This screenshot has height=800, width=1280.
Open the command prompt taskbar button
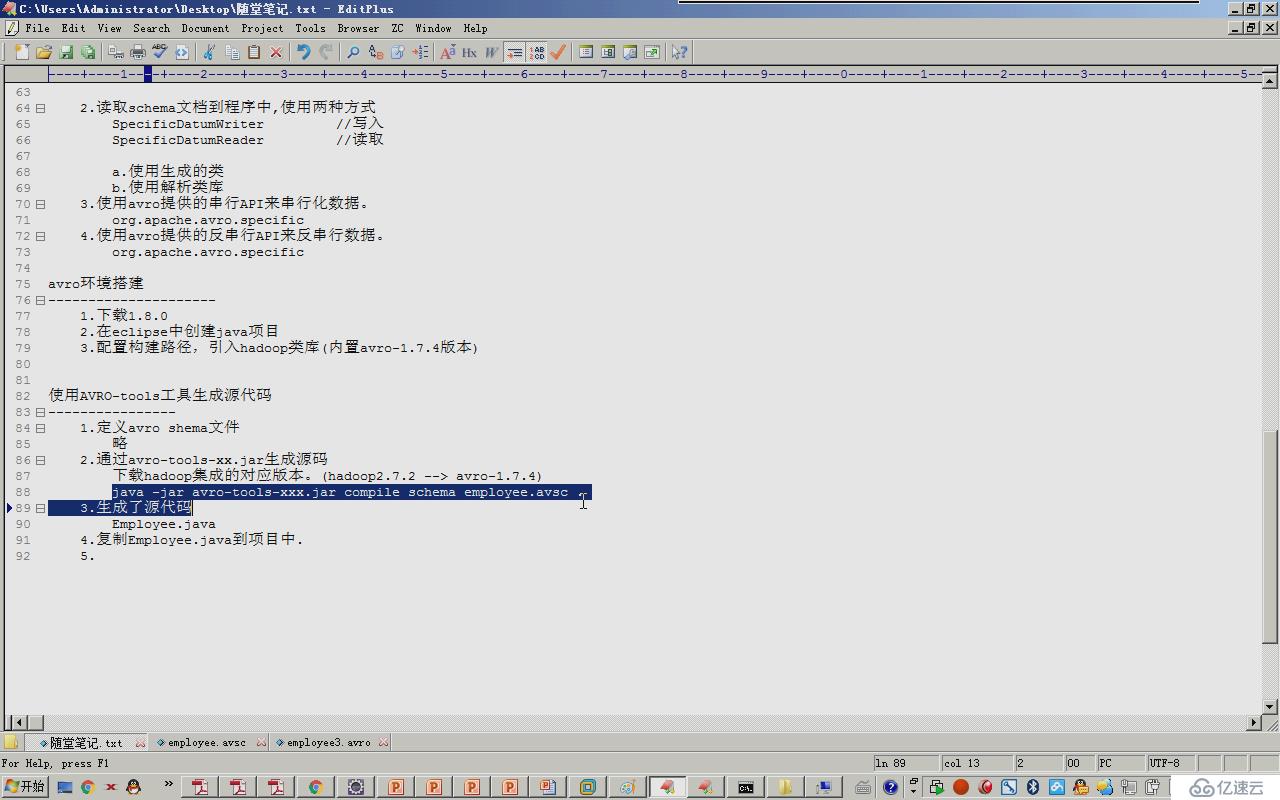[x=746, y=787]
